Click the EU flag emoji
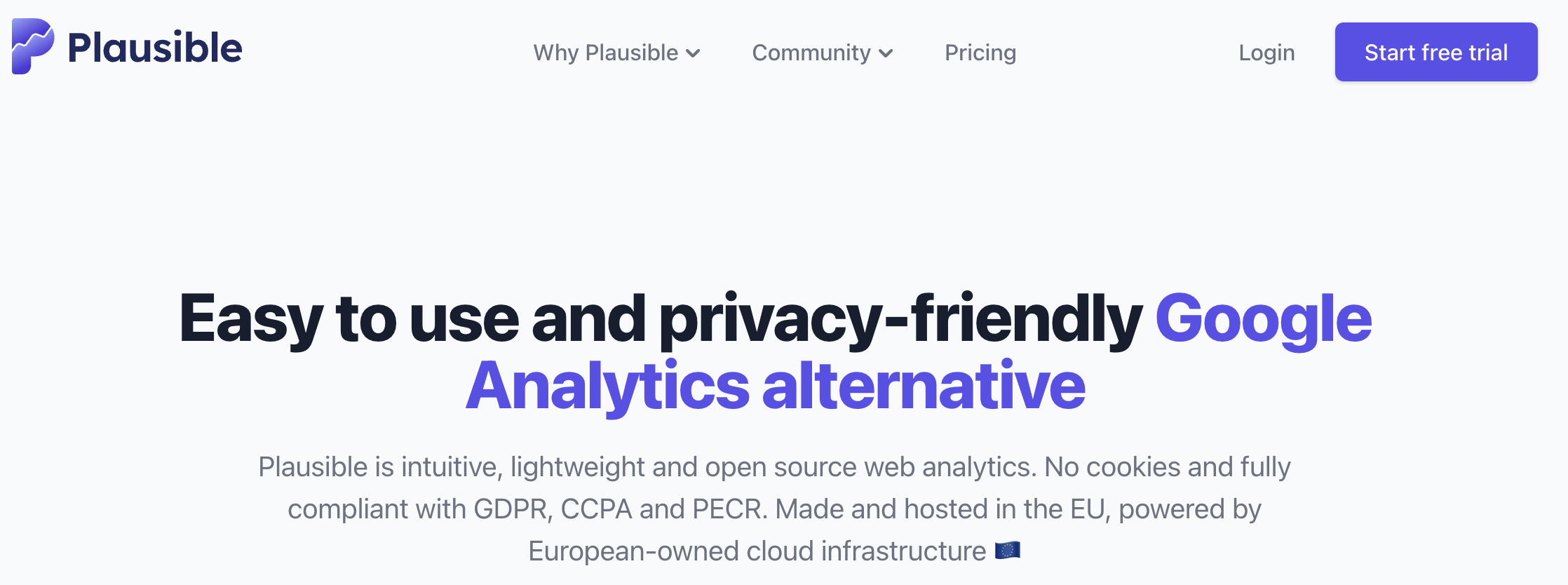The width and height of the screenshot is (1568, 585). pos(1008,551)
